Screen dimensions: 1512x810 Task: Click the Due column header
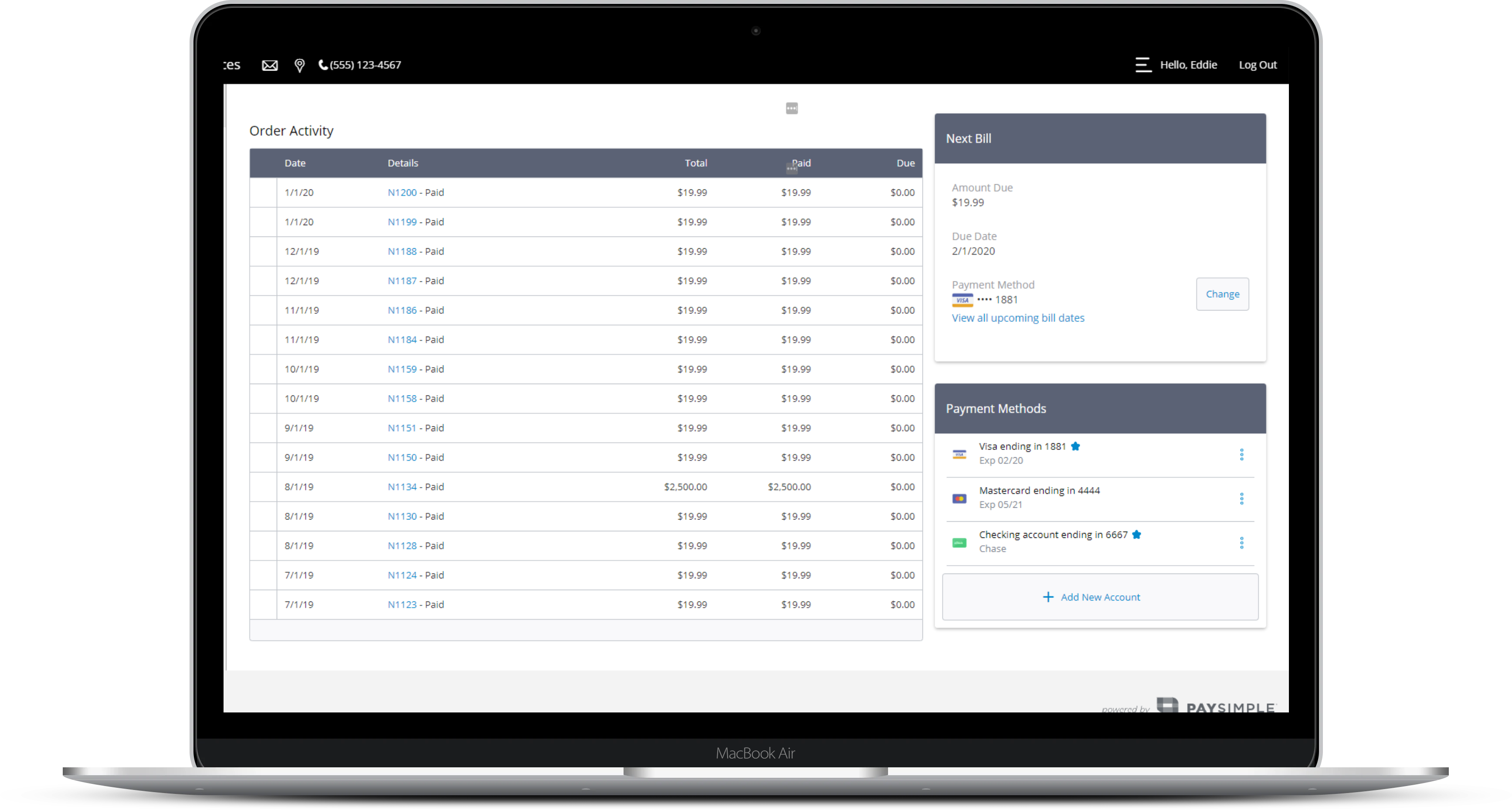pos(905,163)
